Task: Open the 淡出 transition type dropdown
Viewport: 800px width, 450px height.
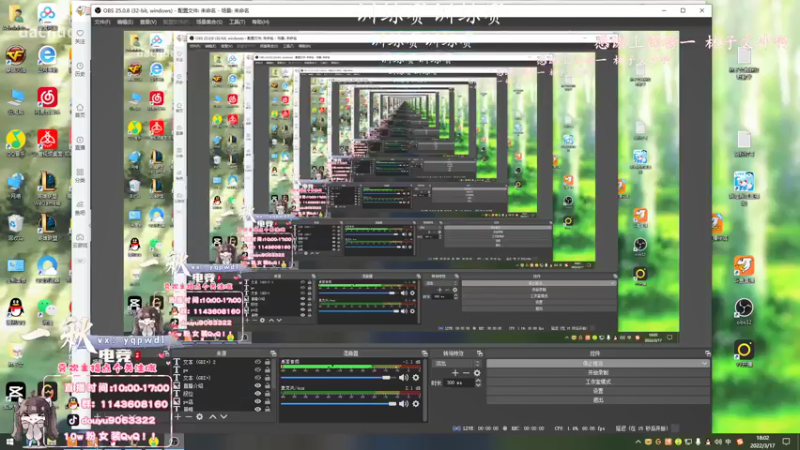Action: (x=457, y=363)
